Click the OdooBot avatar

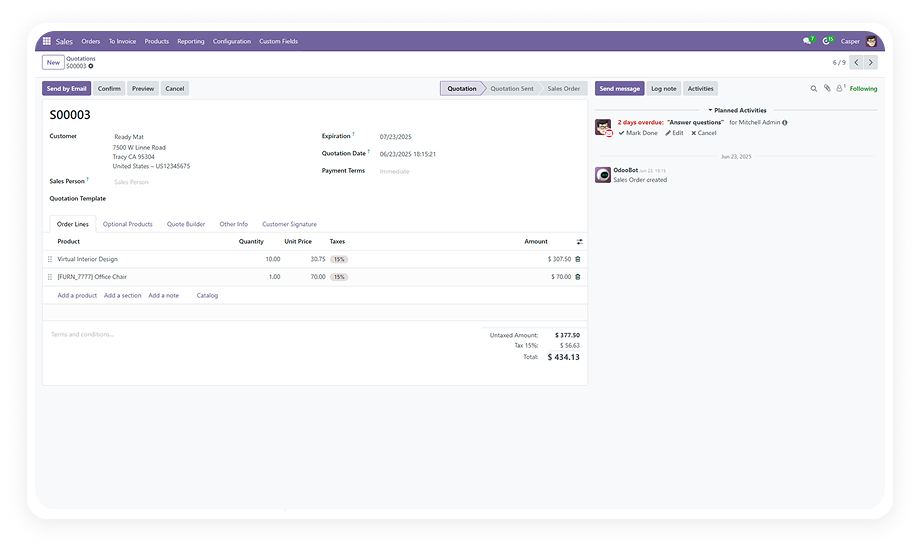tap(603, 174)
